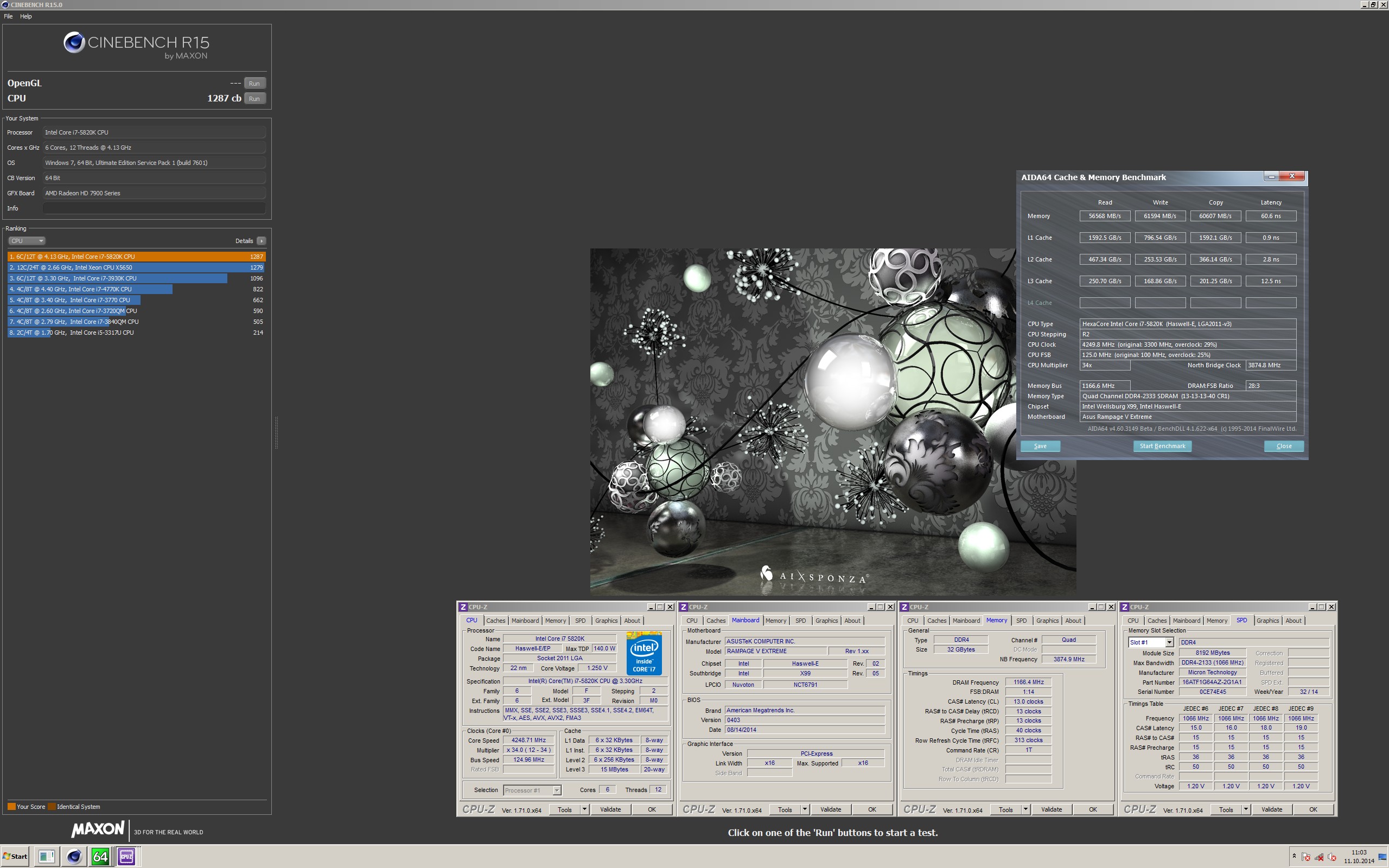The height and width of the screenshot is (868, 1389).
Task: Click the Tools button in SPD CPU-Z window
Action: tap(1226, 809)
